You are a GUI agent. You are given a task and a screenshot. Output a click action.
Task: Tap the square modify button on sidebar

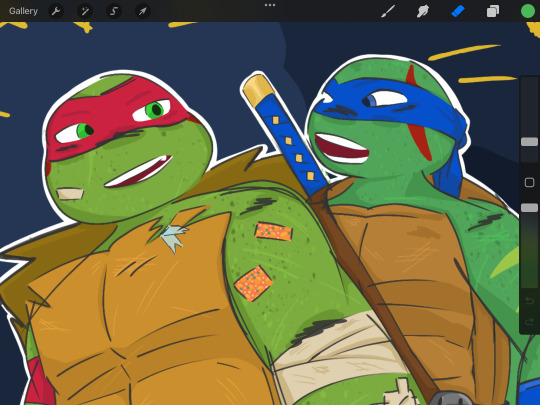tap(529, 182)
